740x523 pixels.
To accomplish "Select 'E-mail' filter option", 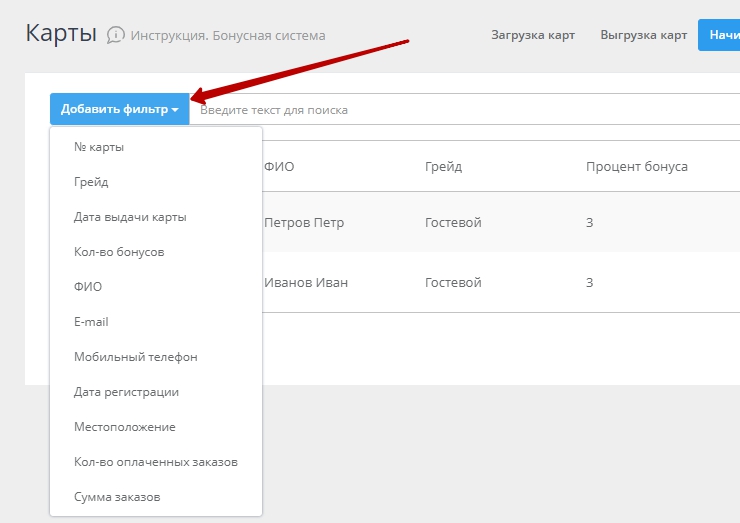I will (x=91, y=322).
